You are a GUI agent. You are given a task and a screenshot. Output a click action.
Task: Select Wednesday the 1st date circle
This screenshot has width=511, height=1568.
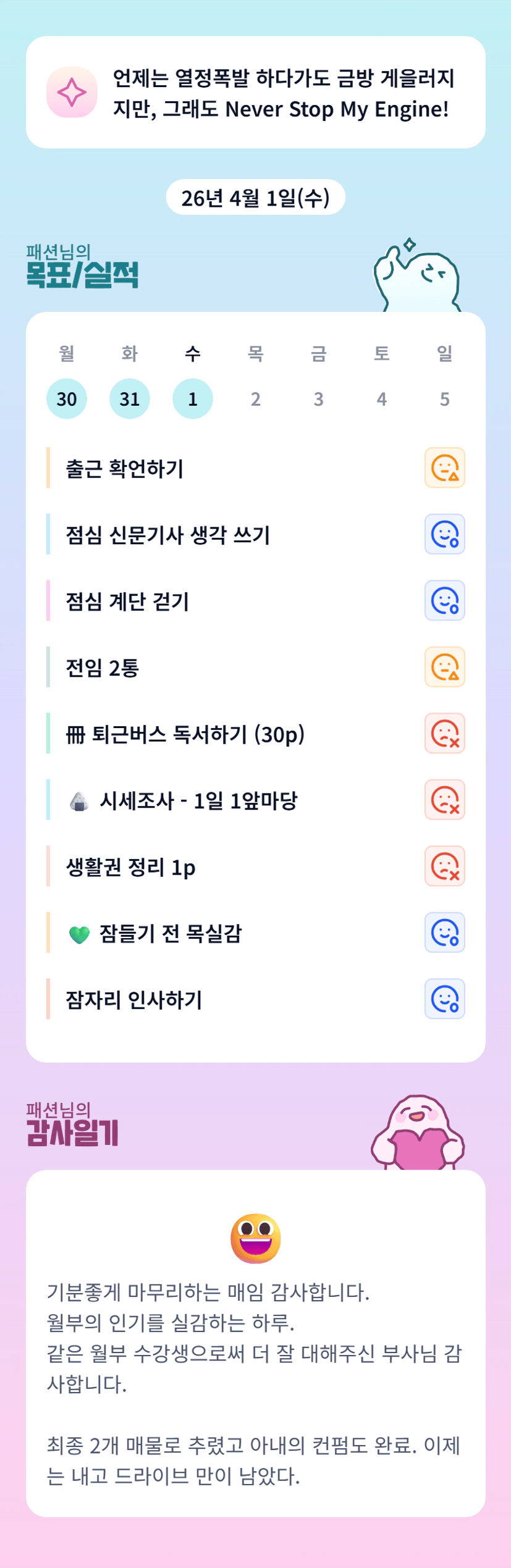tap(193, 399)
